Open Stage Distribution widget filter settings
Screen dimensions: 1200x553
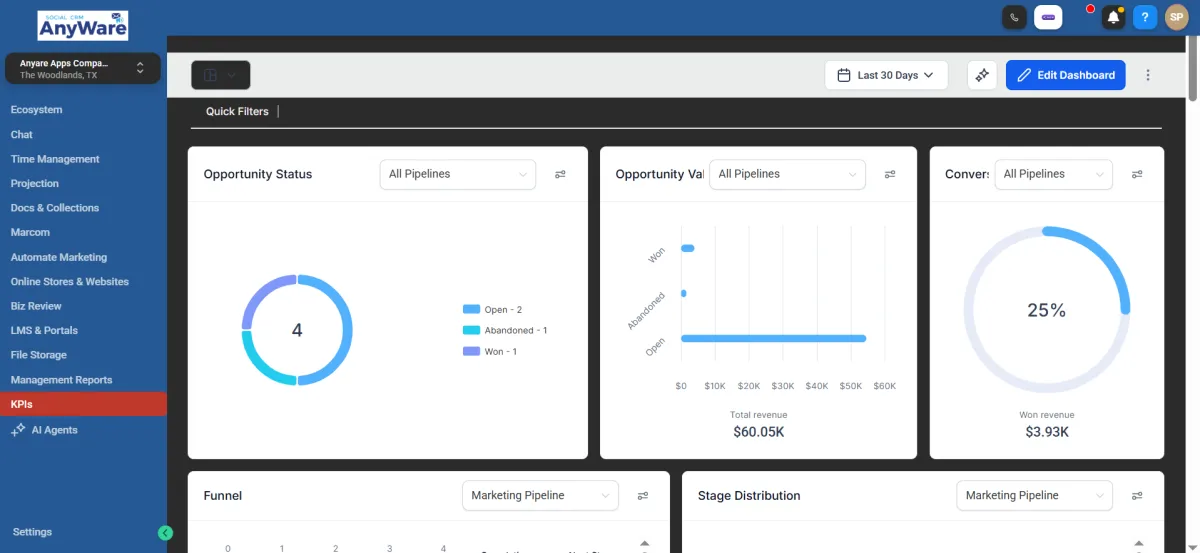click(x=1137, y=495)
